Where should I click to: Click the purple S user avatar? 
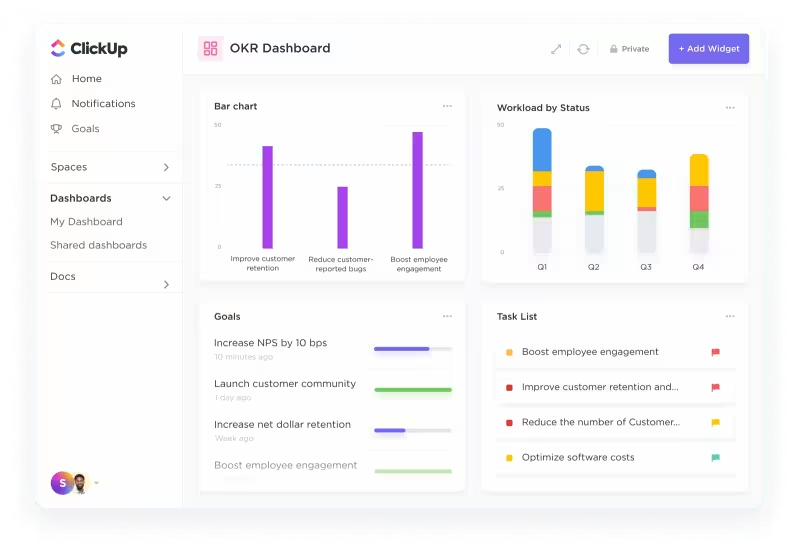point(61,483)
